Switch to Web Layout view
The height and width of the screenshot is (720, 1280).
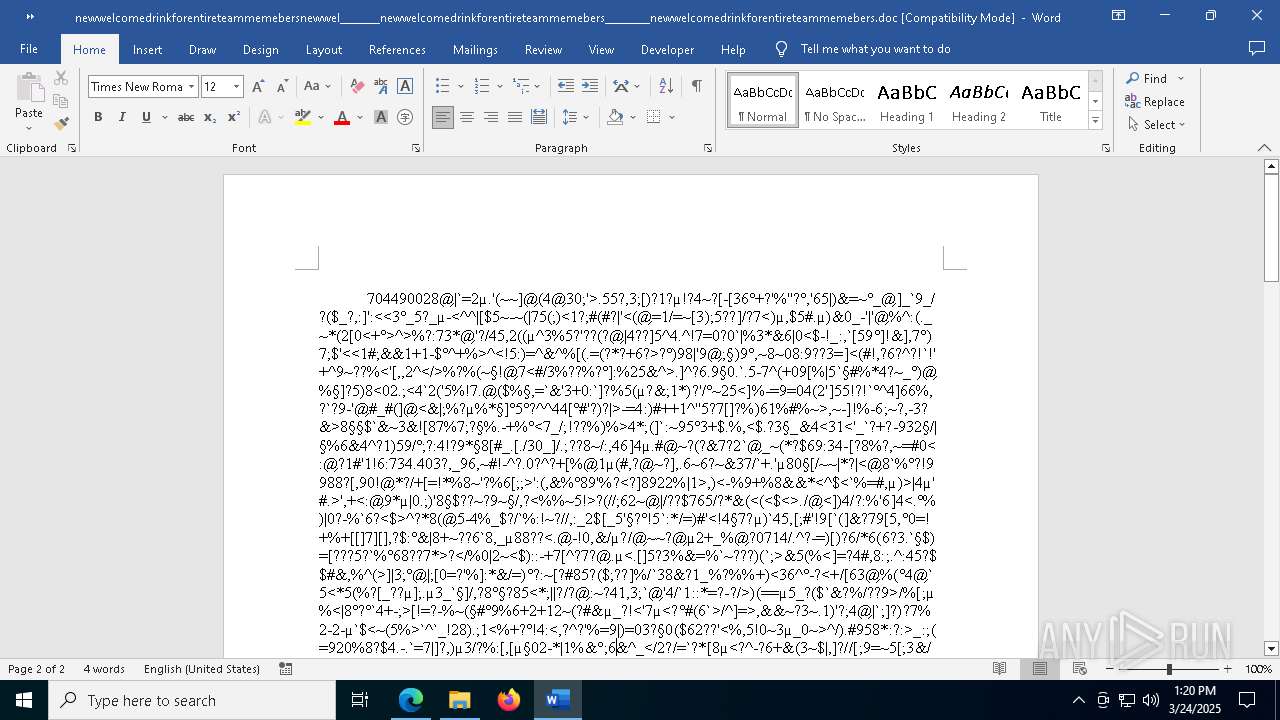pos(1081,669)
